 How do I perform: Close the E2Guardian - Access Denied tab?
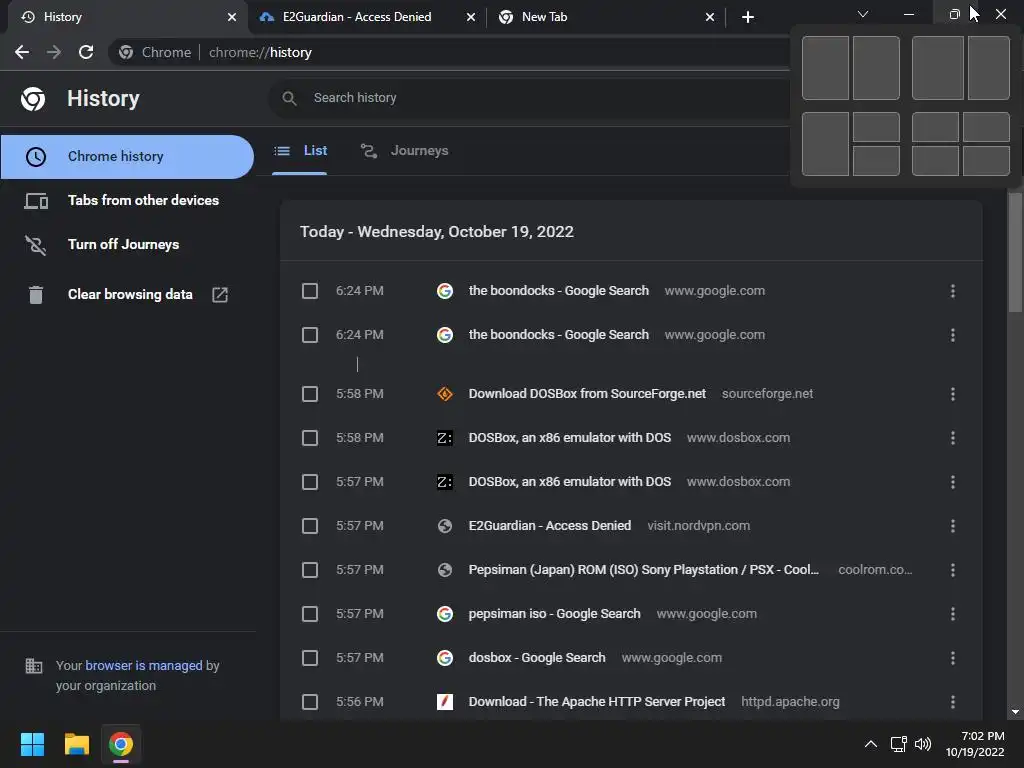pyautogui.click(x=471, y=17)
